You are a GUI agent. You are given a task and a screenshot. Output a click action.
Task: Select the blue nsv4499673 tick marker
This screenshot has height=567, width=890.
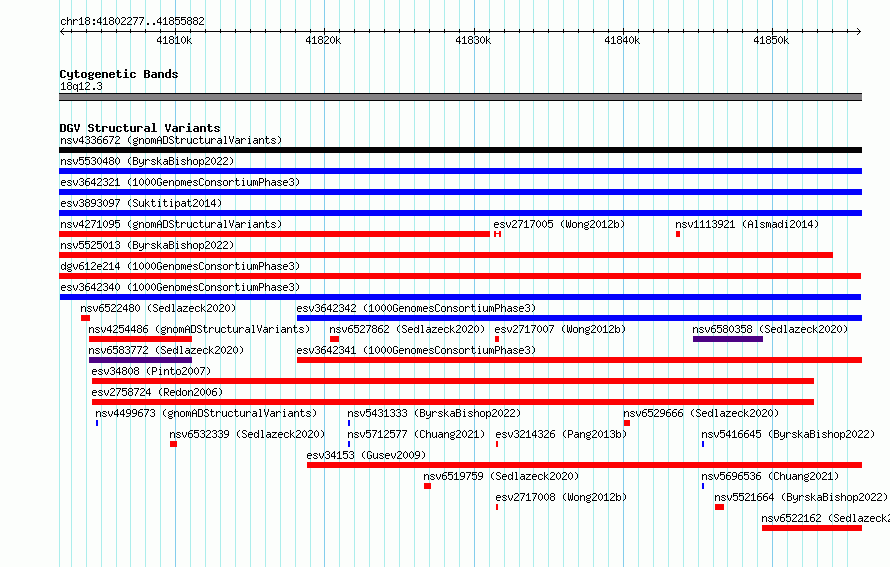pyautogui.click(x=97, y=423)
